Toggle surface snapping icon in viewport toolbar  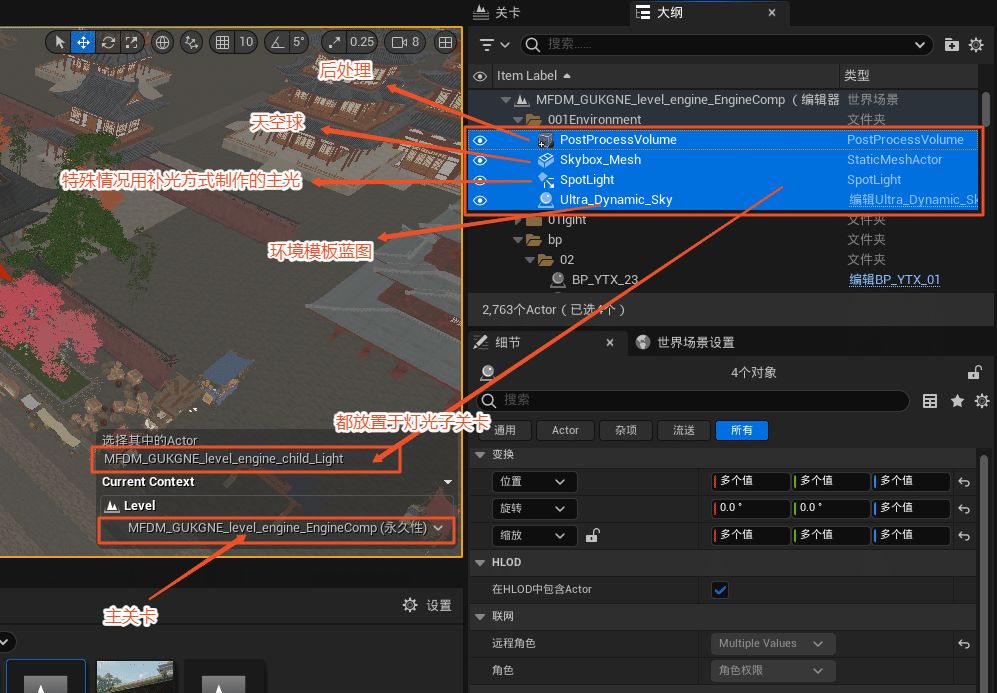(192, 42)
